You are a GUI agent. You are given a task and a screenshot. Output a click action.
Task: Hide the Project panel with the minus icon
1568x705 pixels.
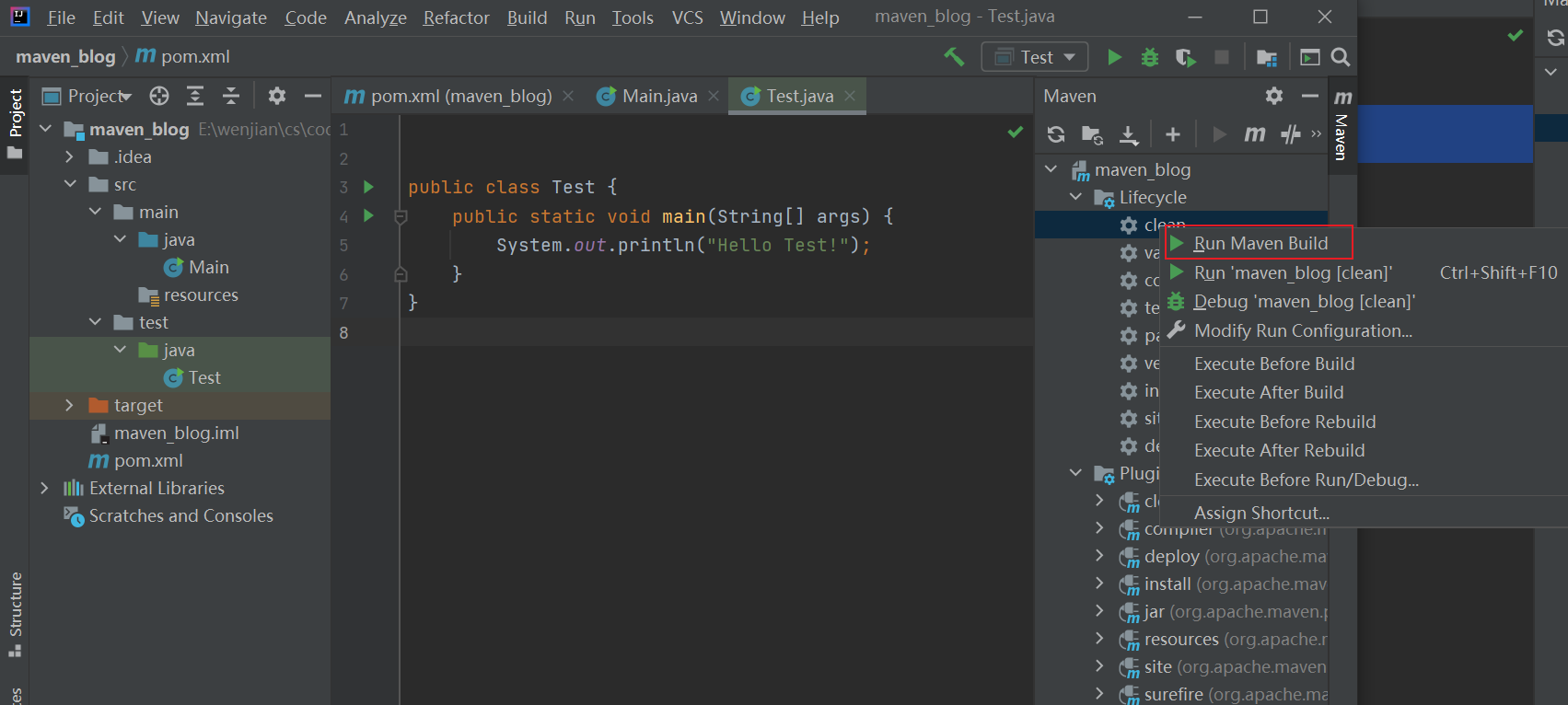(313, 96)
